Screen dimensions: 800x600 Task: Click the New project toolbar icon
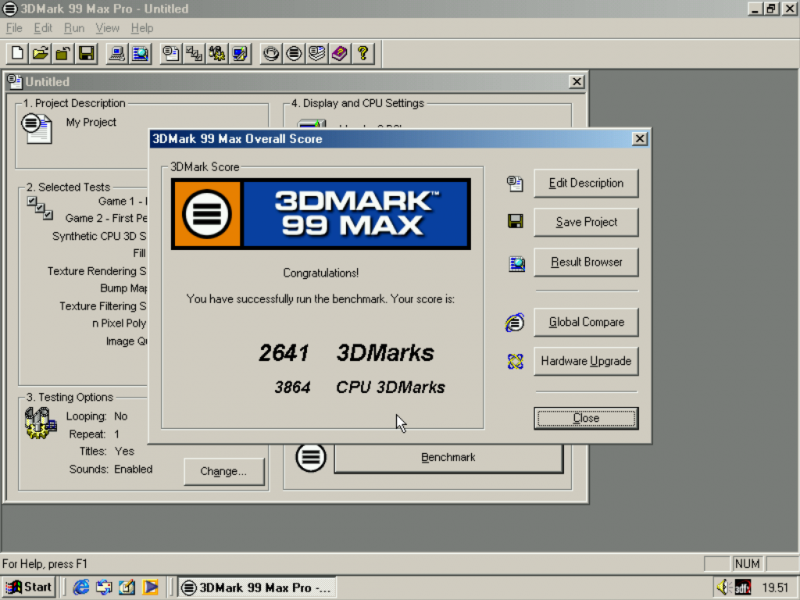point(17,53)
